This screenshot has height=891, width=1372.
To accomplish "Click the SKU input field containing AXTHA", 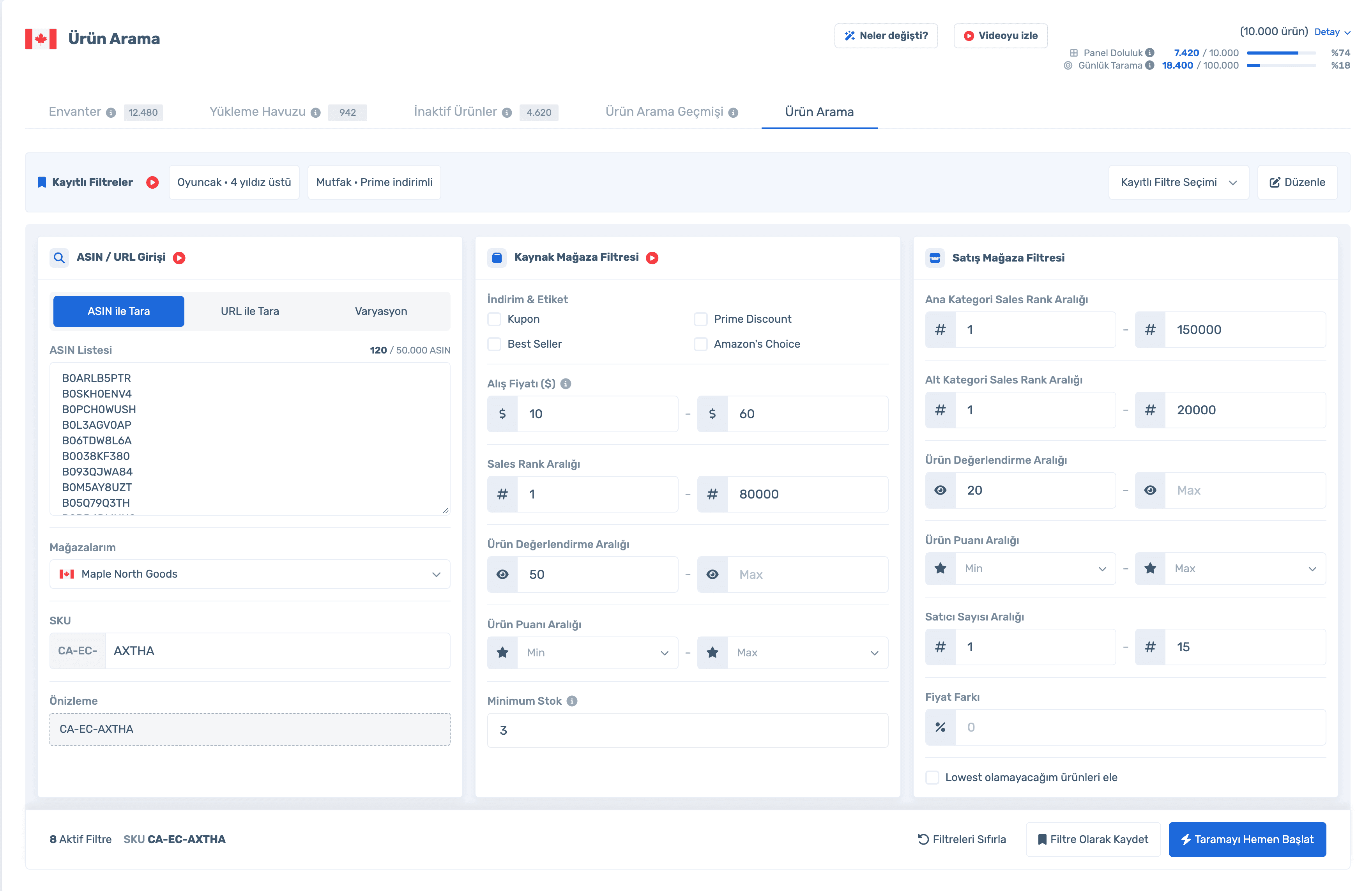I will pos(277,651).
